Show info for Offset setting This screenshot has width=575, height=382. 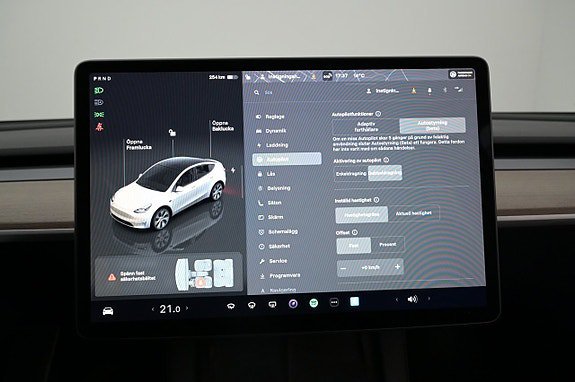click(x=355, y=232)
